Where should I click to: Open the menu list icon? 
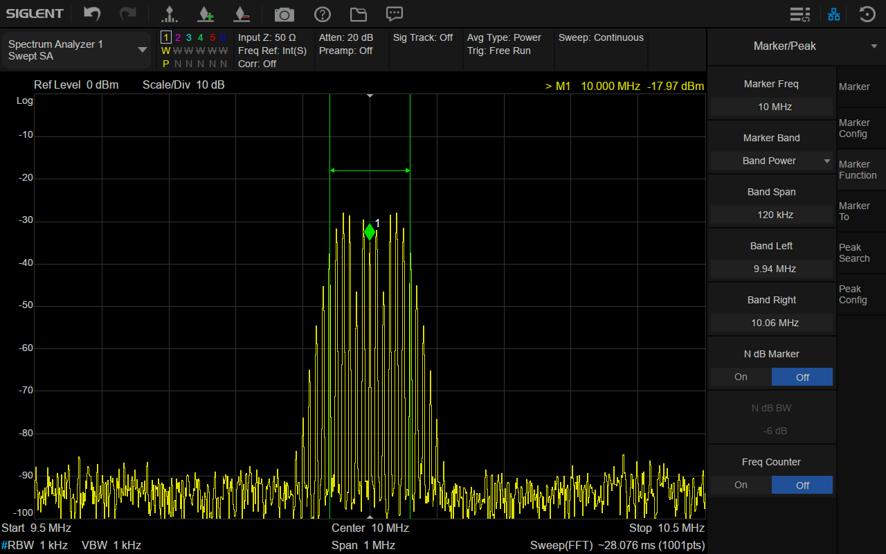coord(800,14)
